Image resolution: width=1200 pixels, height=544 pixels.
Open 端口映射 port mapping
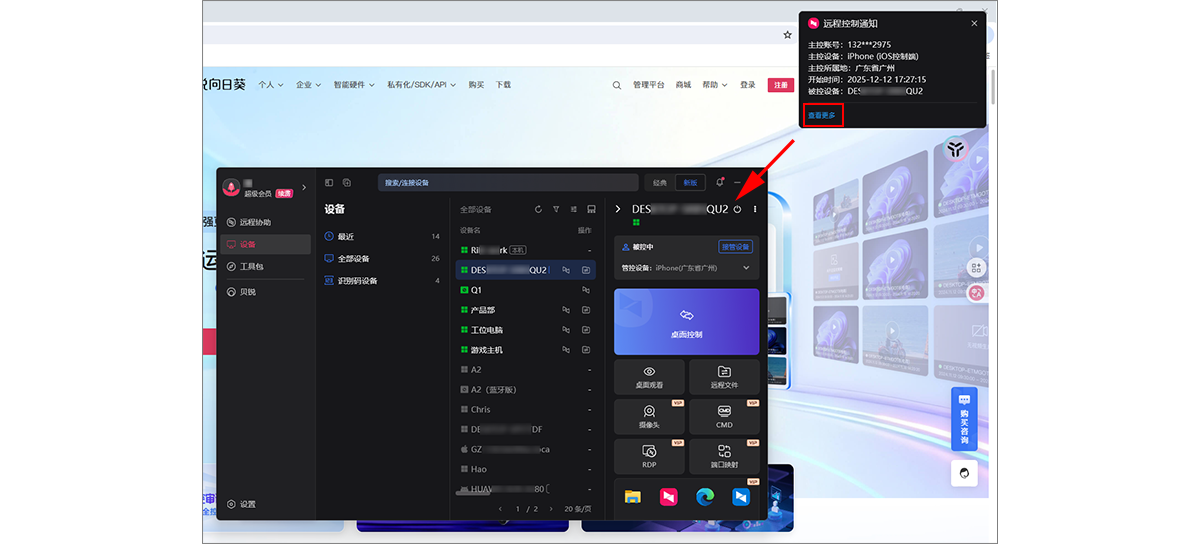point(724,456)
